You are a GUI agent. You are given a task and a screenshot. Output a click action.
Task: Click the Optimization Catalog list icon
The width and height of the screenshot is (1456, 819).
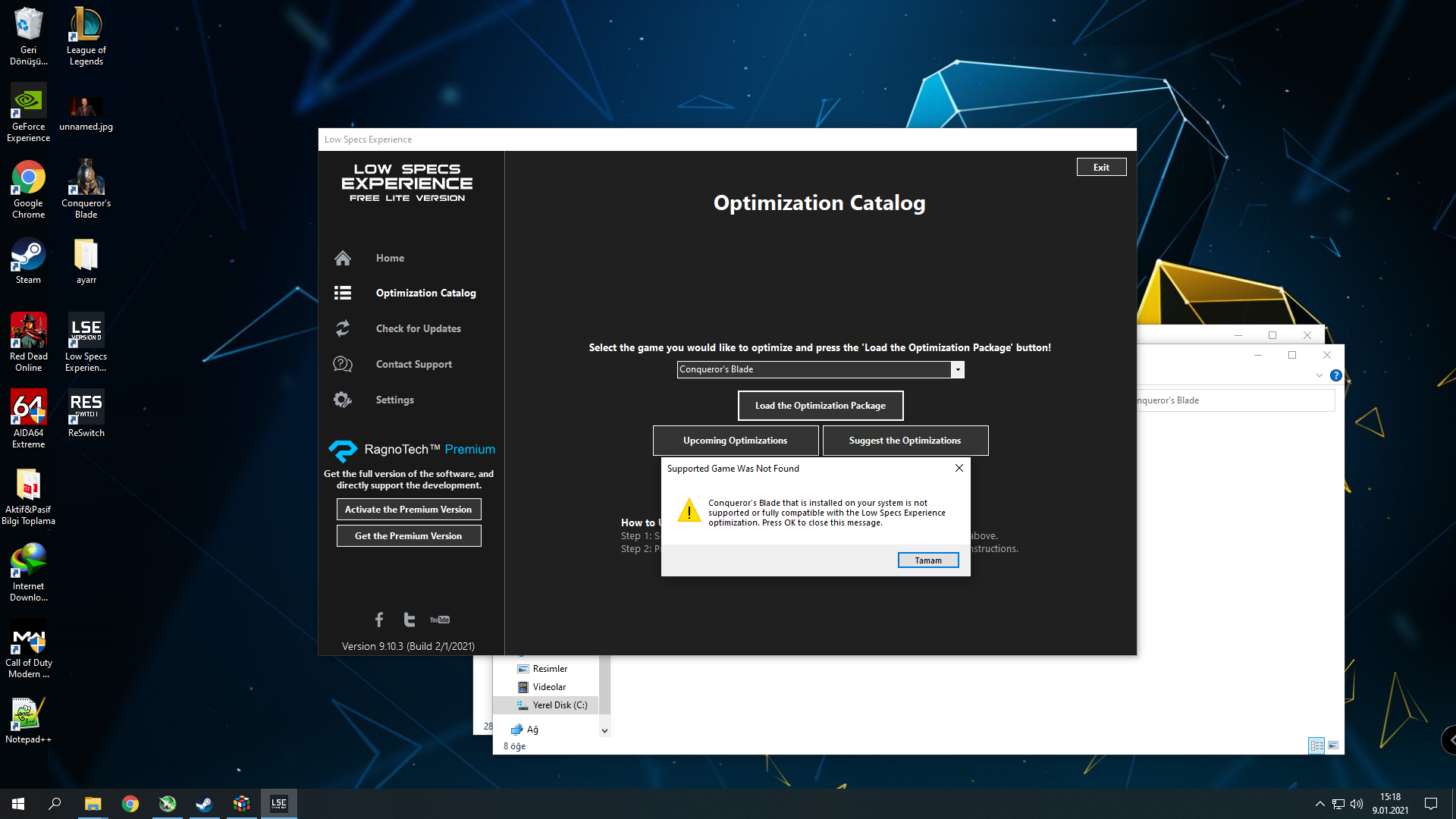tap(343, 293)
